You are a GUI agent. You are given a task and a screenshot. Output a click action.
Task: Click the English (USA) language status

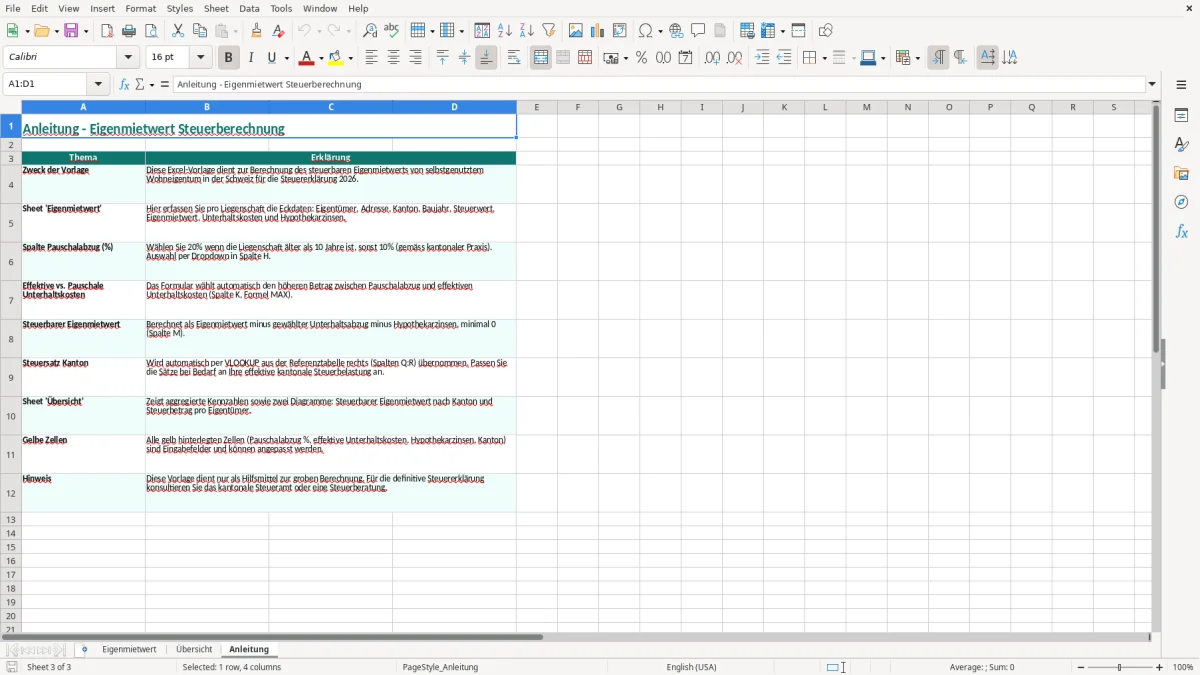pos(691,667)
